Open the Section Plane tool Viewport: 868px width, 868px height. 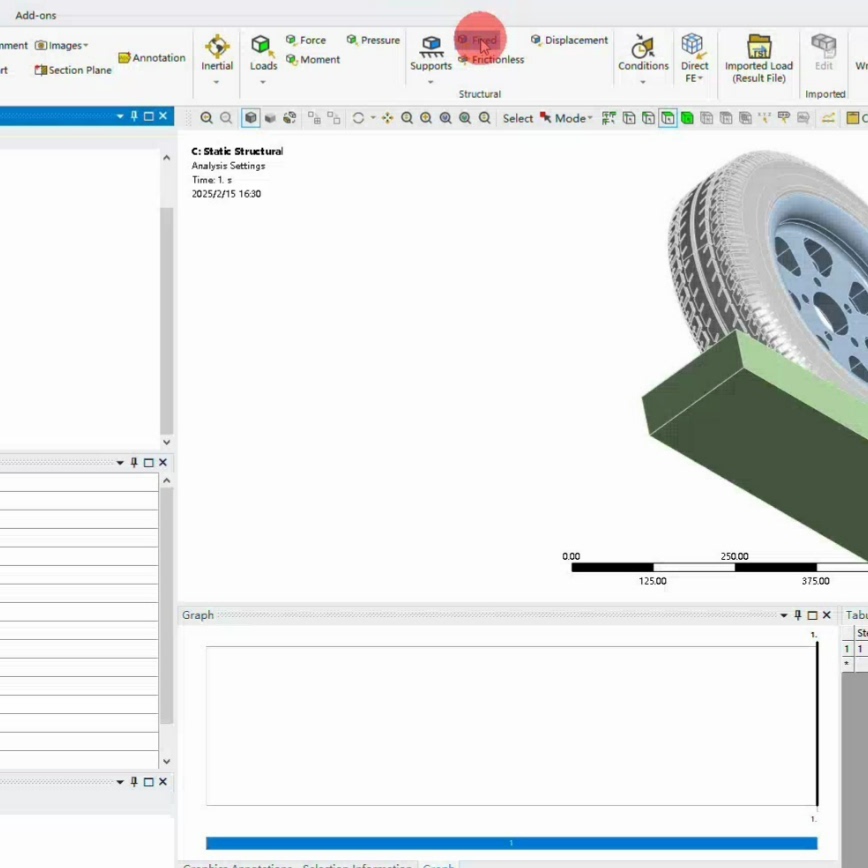point(73,70)
